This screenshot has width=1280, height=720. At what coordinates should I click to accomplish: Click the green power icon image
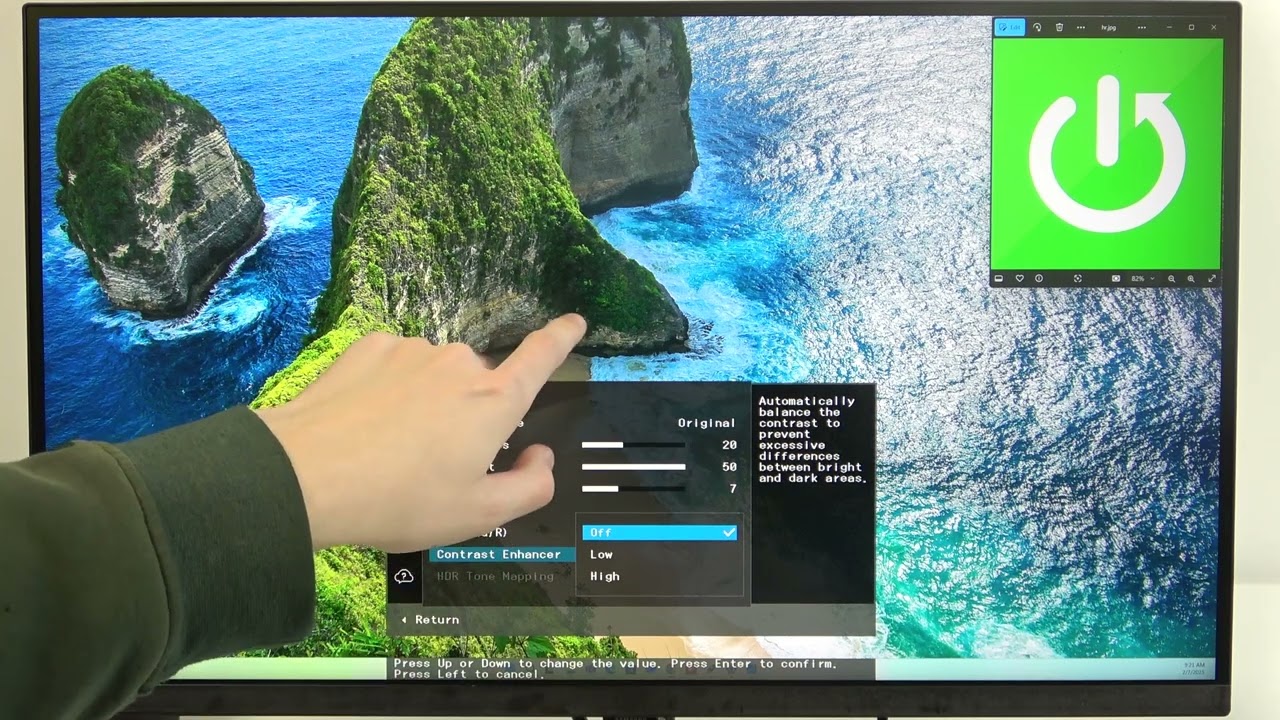1107,153
